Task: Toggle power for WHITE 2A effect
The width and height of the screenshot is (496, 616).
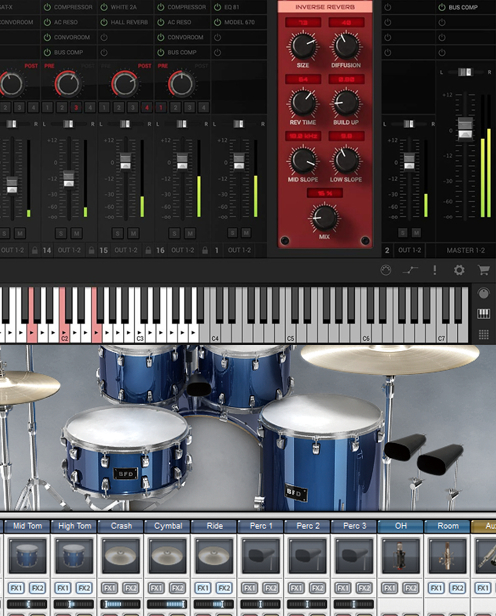Action: 104,7
